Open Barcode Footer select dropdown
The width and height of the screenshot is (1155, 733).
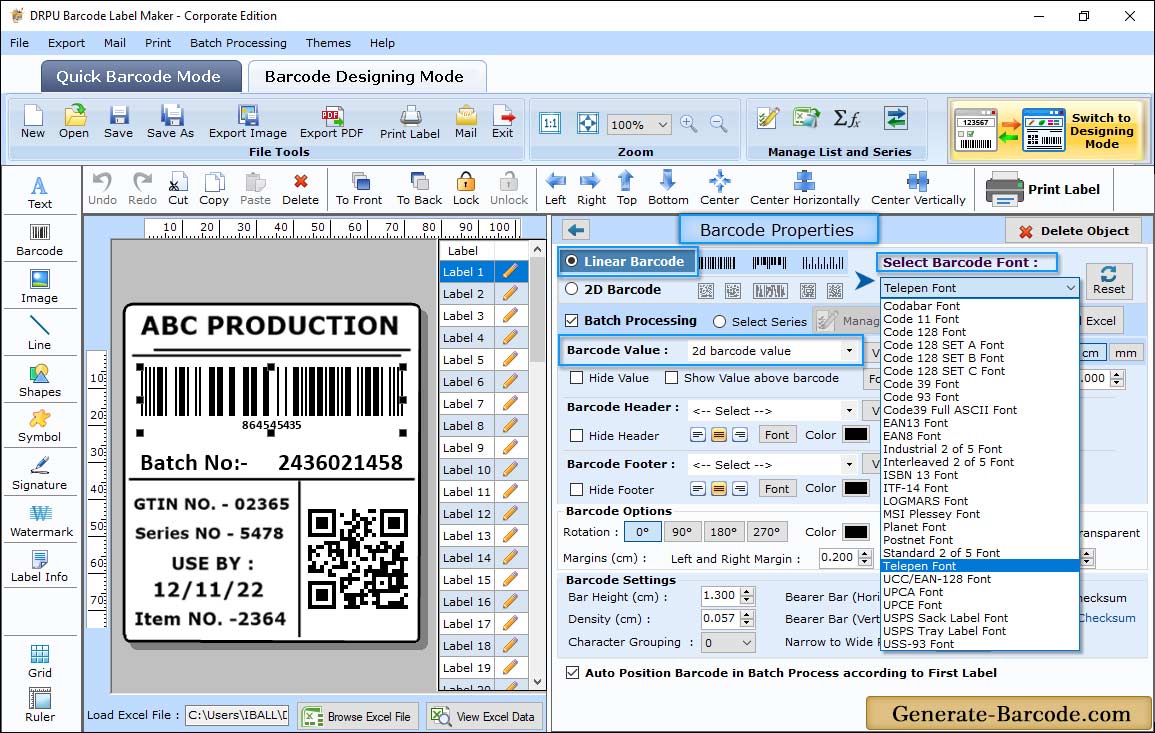point(849,464)
